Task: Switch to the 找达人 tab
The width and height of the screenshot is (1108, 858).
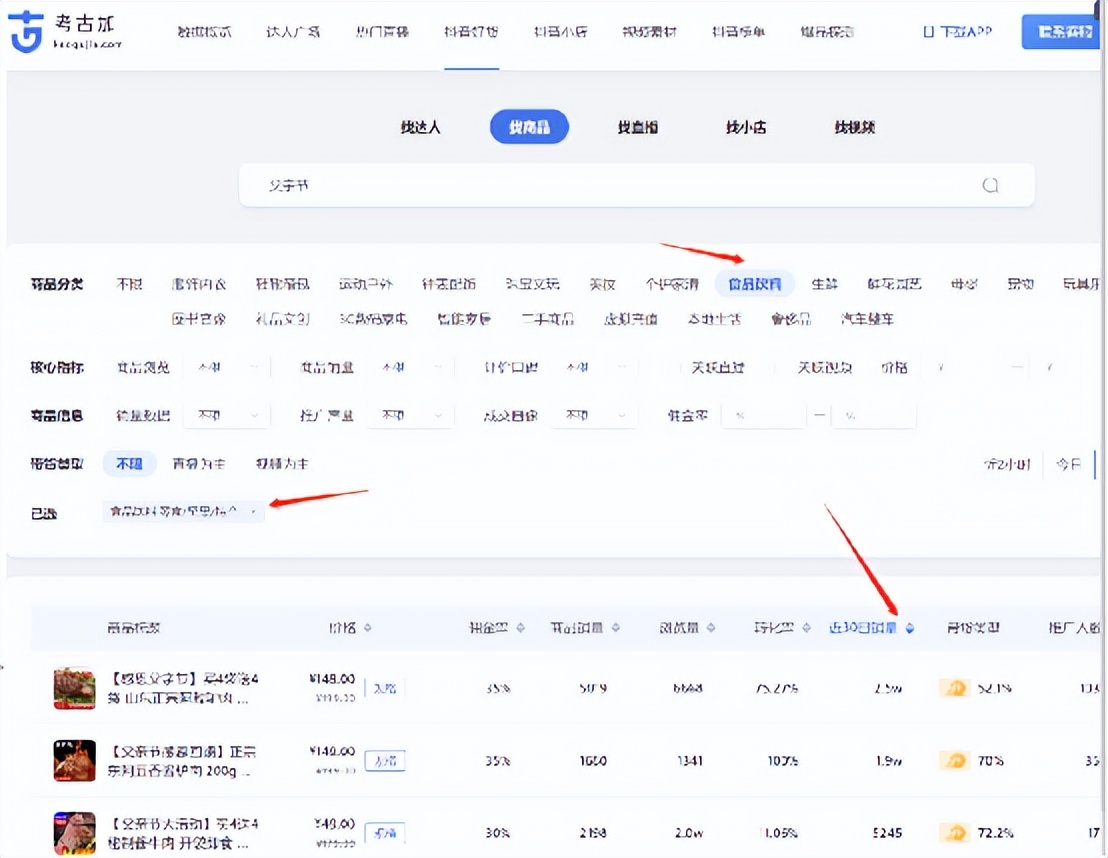Action: [x=420, y=127]
